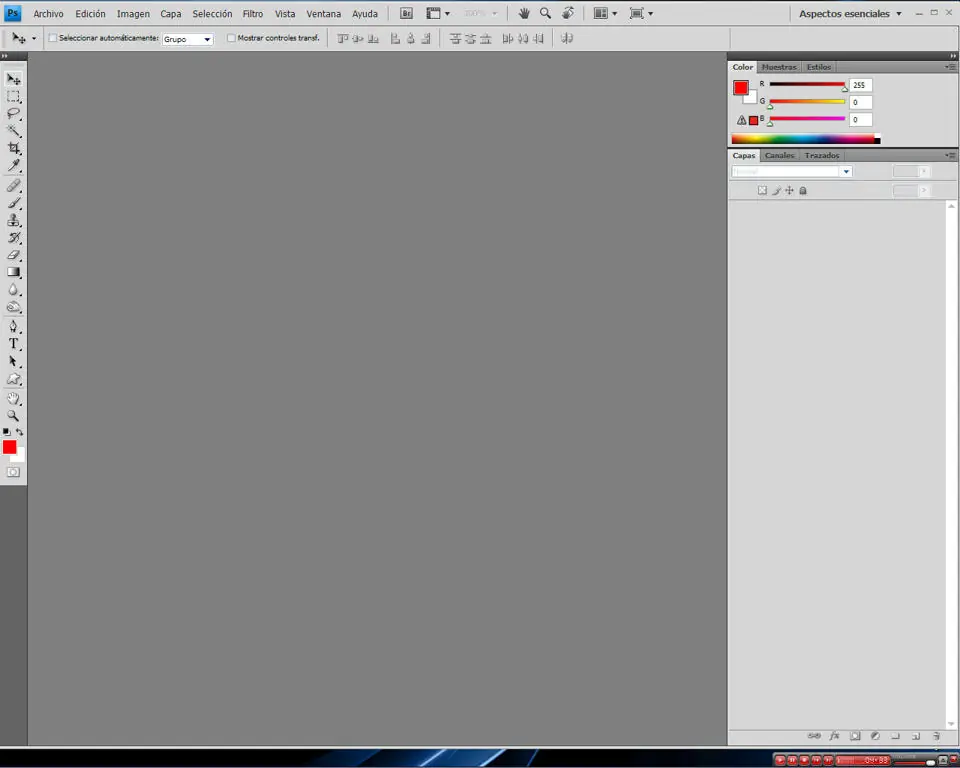
Task: Select the Eyedropper tool
Action: tap(13, 165)
